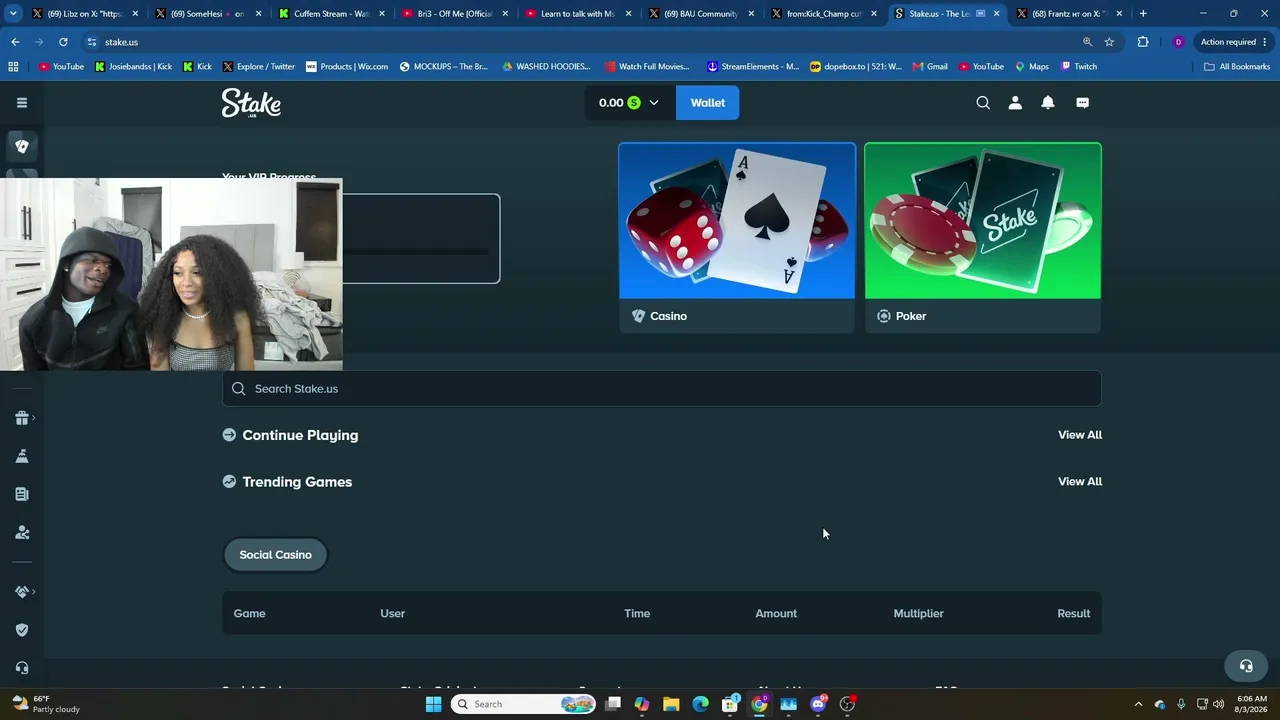Screen dimensions: 1280x720
Task: View all Trending Games
Action: click(x=1080, y=482)
